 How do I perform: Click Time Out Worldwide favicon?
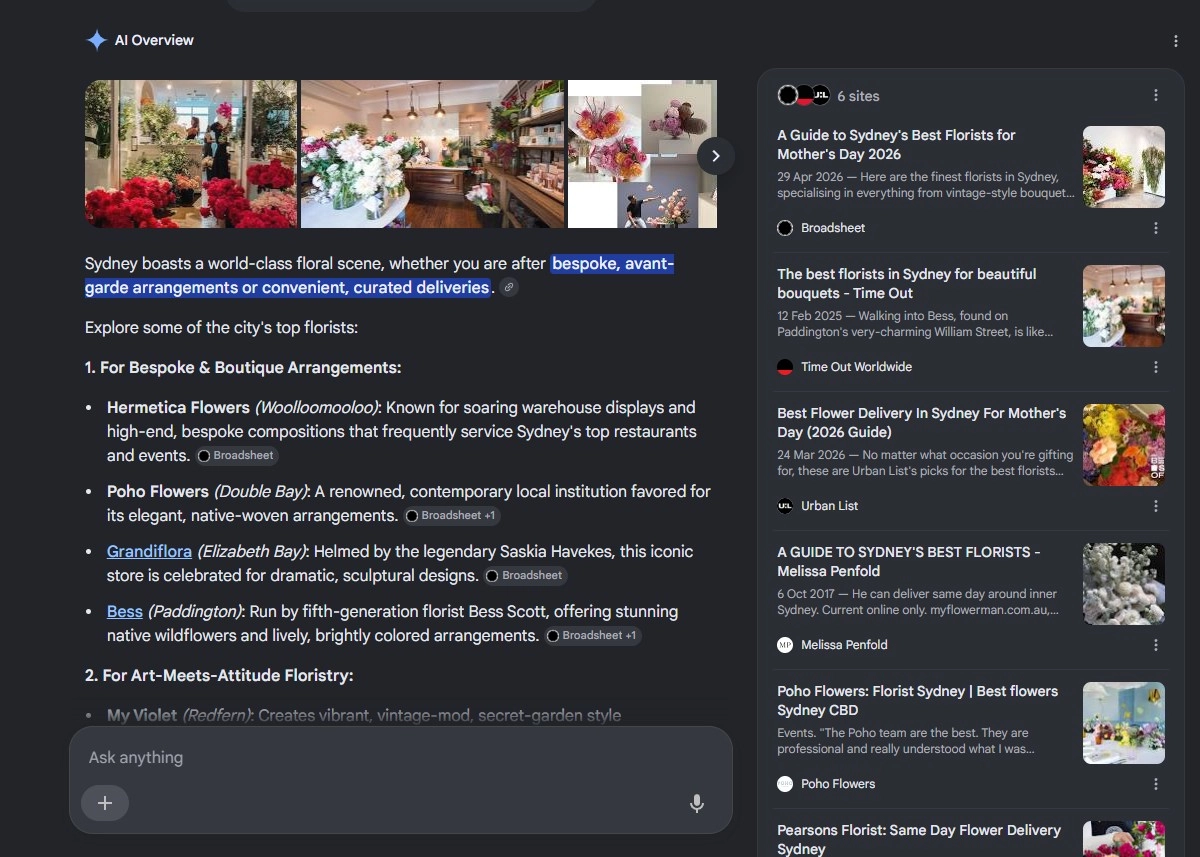pyautogui.click(x=785, y=367)
